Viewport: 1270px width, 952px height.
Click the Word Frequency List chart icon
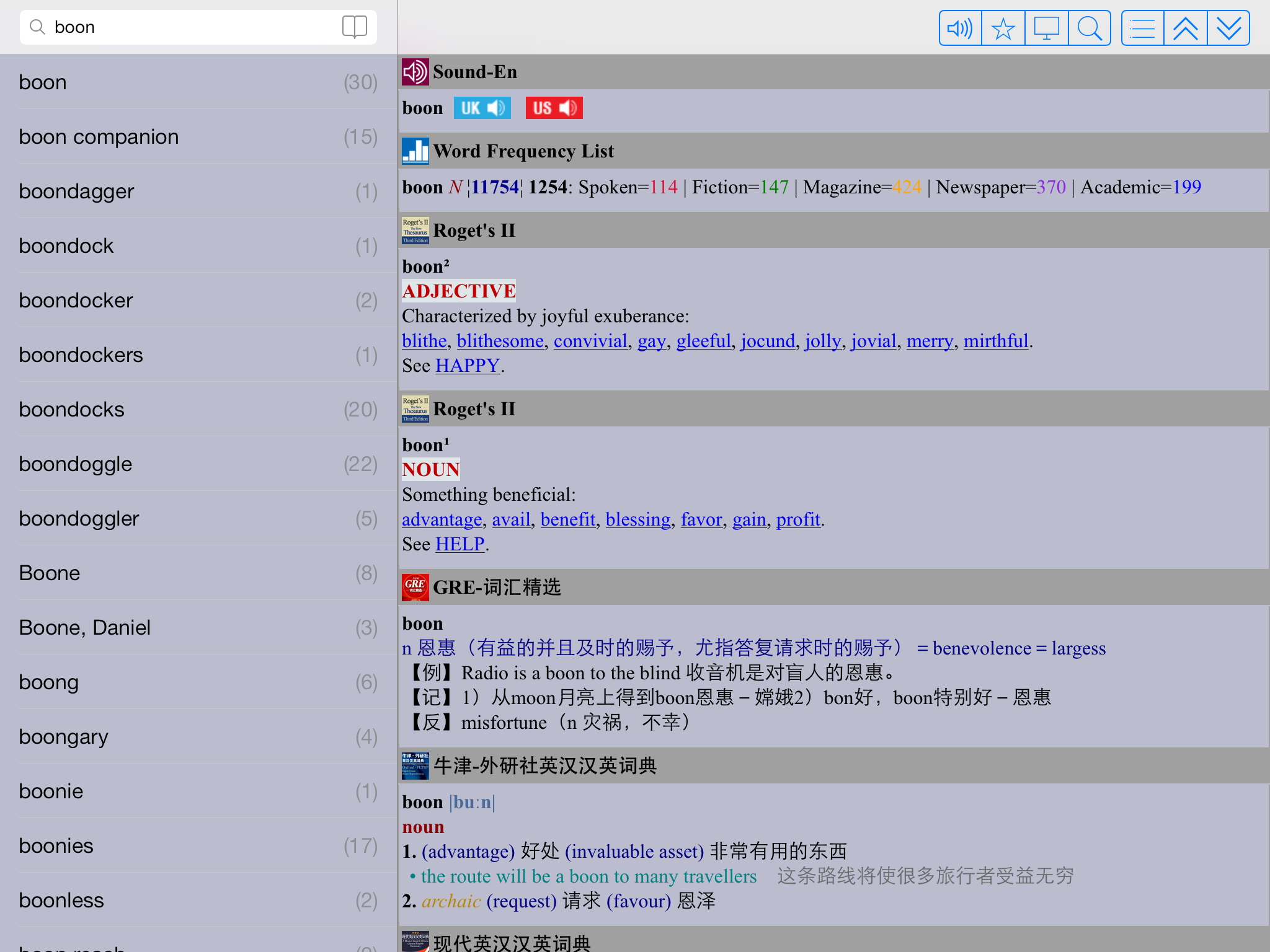(415, 151)
